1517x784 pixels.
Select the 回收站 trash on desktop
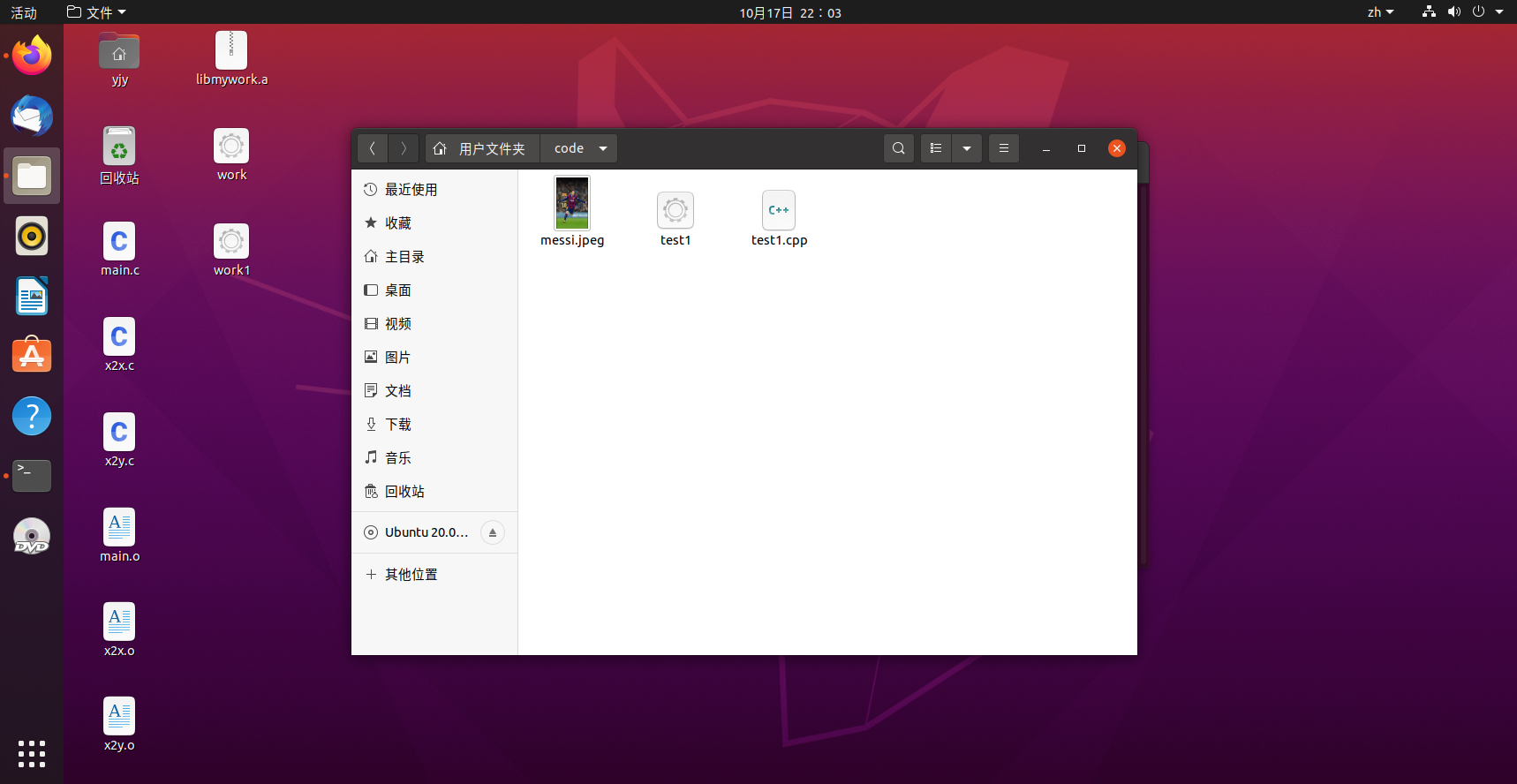(119, 155)
